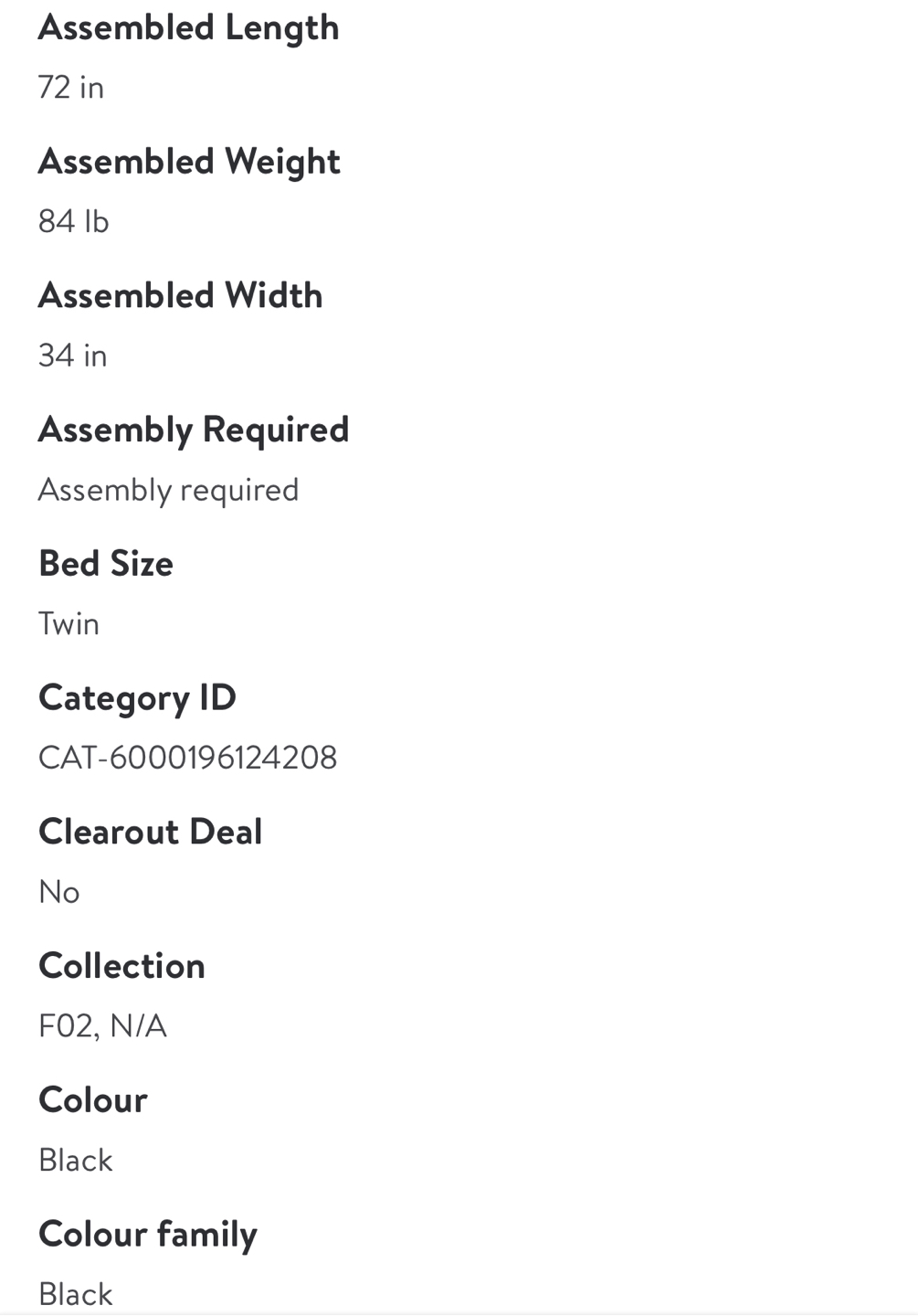This screenshot has height=1316, width=918.
Task: Select the Assembled Length heading
Action: [188, 28]
